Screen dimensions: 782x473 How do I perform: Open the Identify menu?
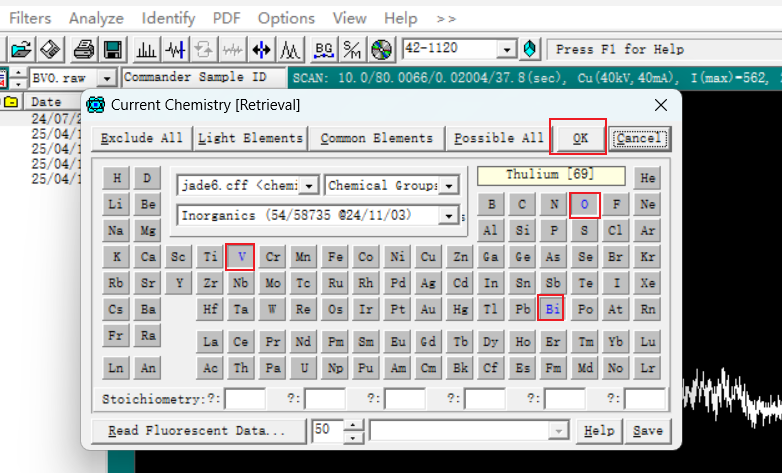[168, 18]
